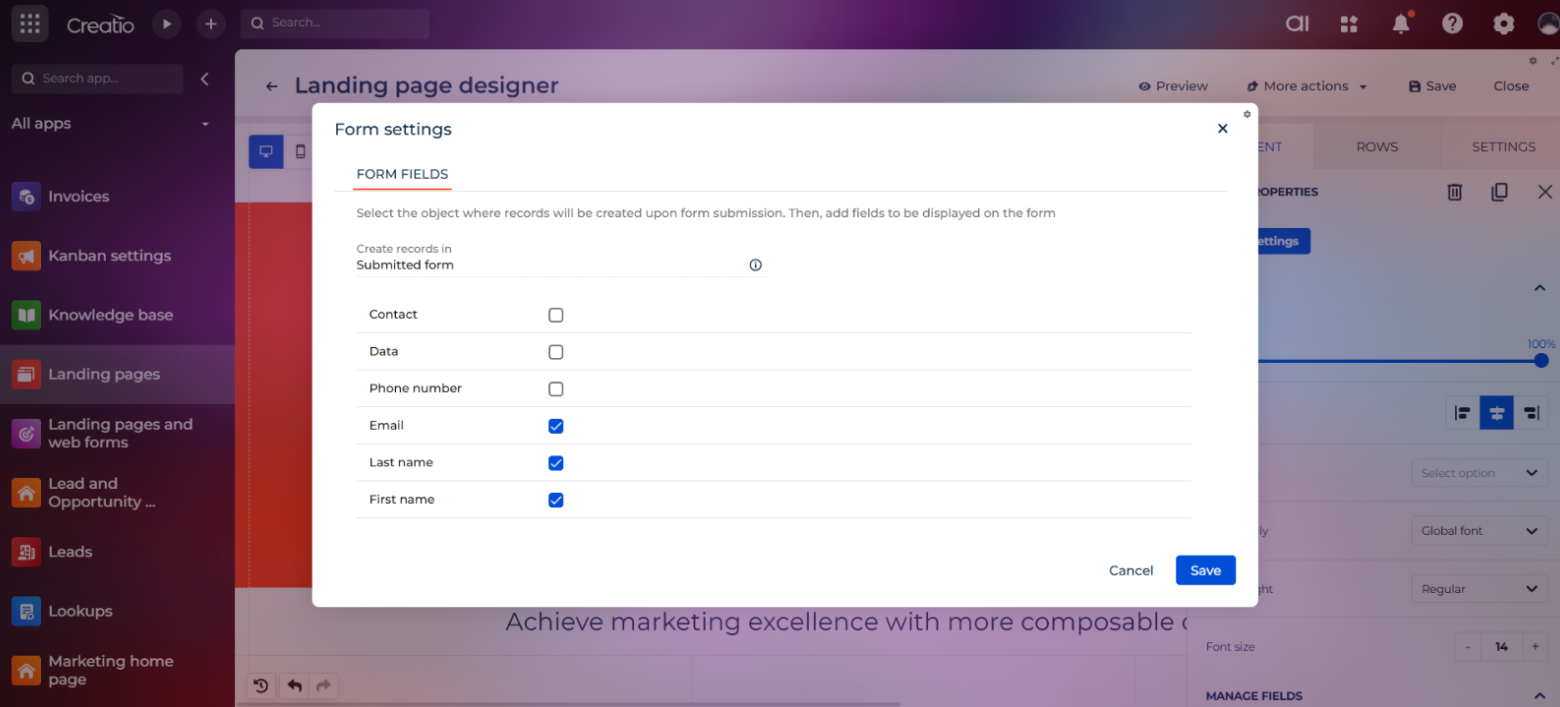
Task: Open the help question mark icon
Action: coord(1452,24)
